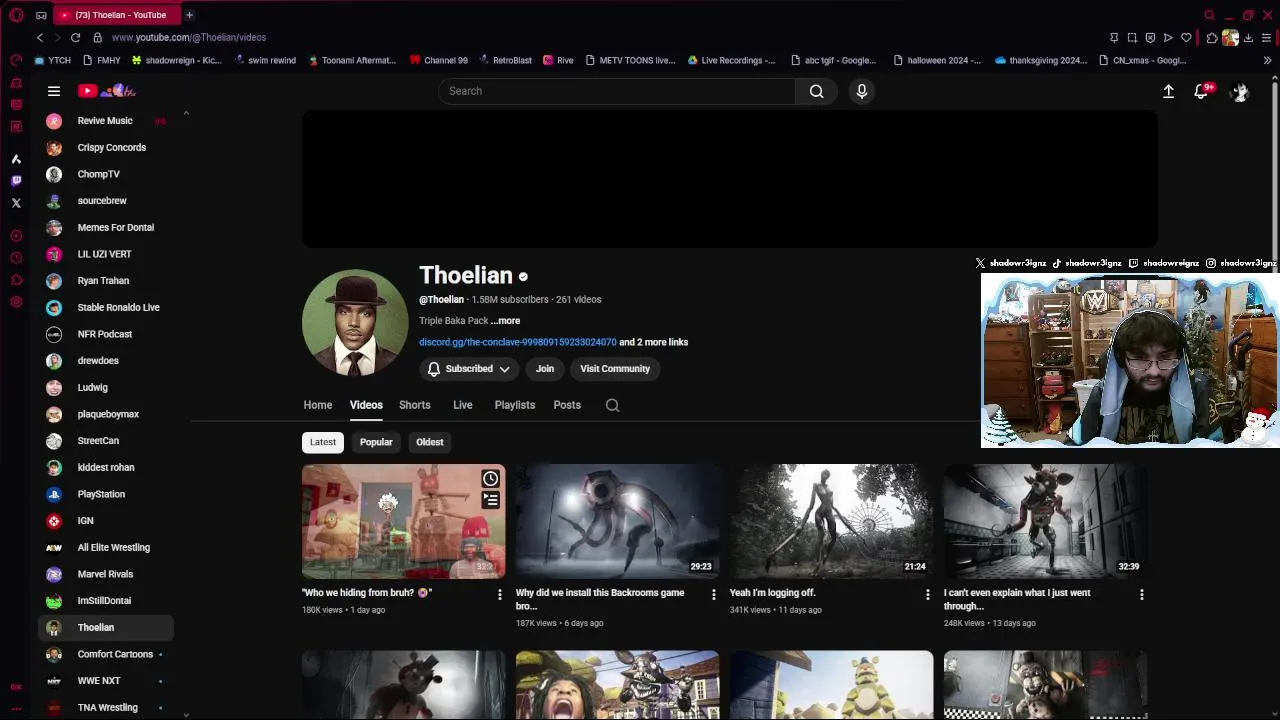Show more bookmarks bar overflow
The height and width of the screenshot is (720, 1280).
coord(1267,60)
